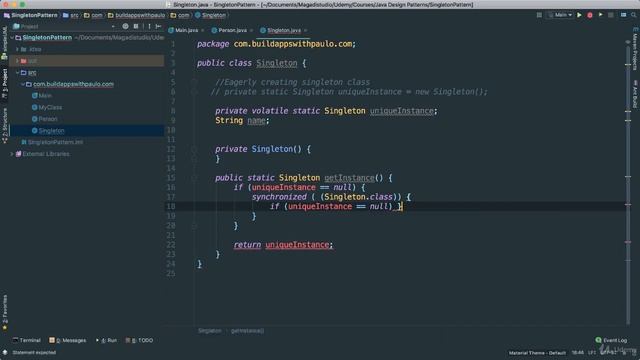
Task: Select Person class in project tree
Action: pos(48,119)
